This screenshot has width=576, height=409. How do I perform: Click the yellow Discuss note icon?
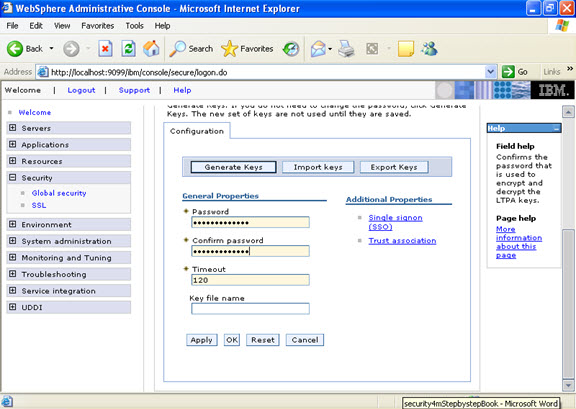coord(406,49)
